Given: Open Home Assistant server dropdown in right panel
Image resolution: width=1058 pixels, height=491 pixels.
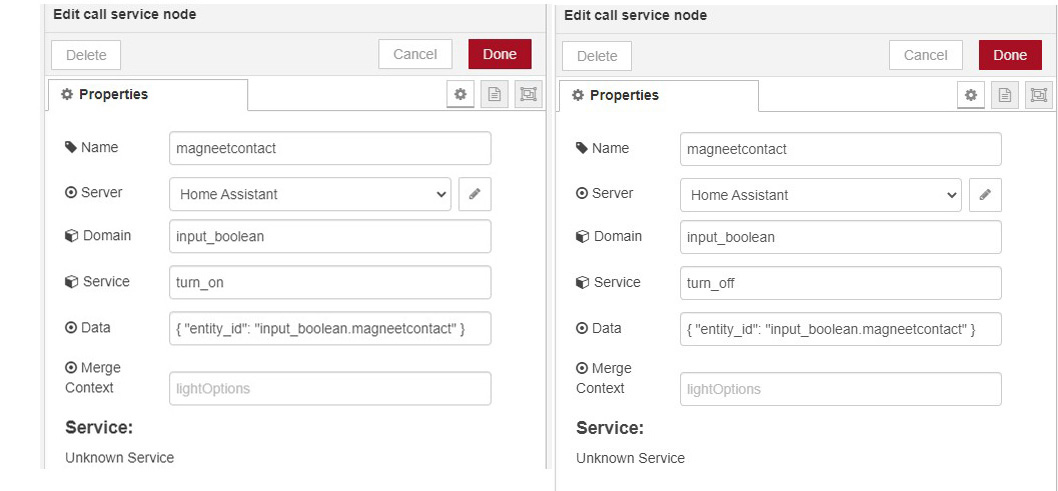Looking at the screenshot, I should pyautogui.click(x=821, y=195).
